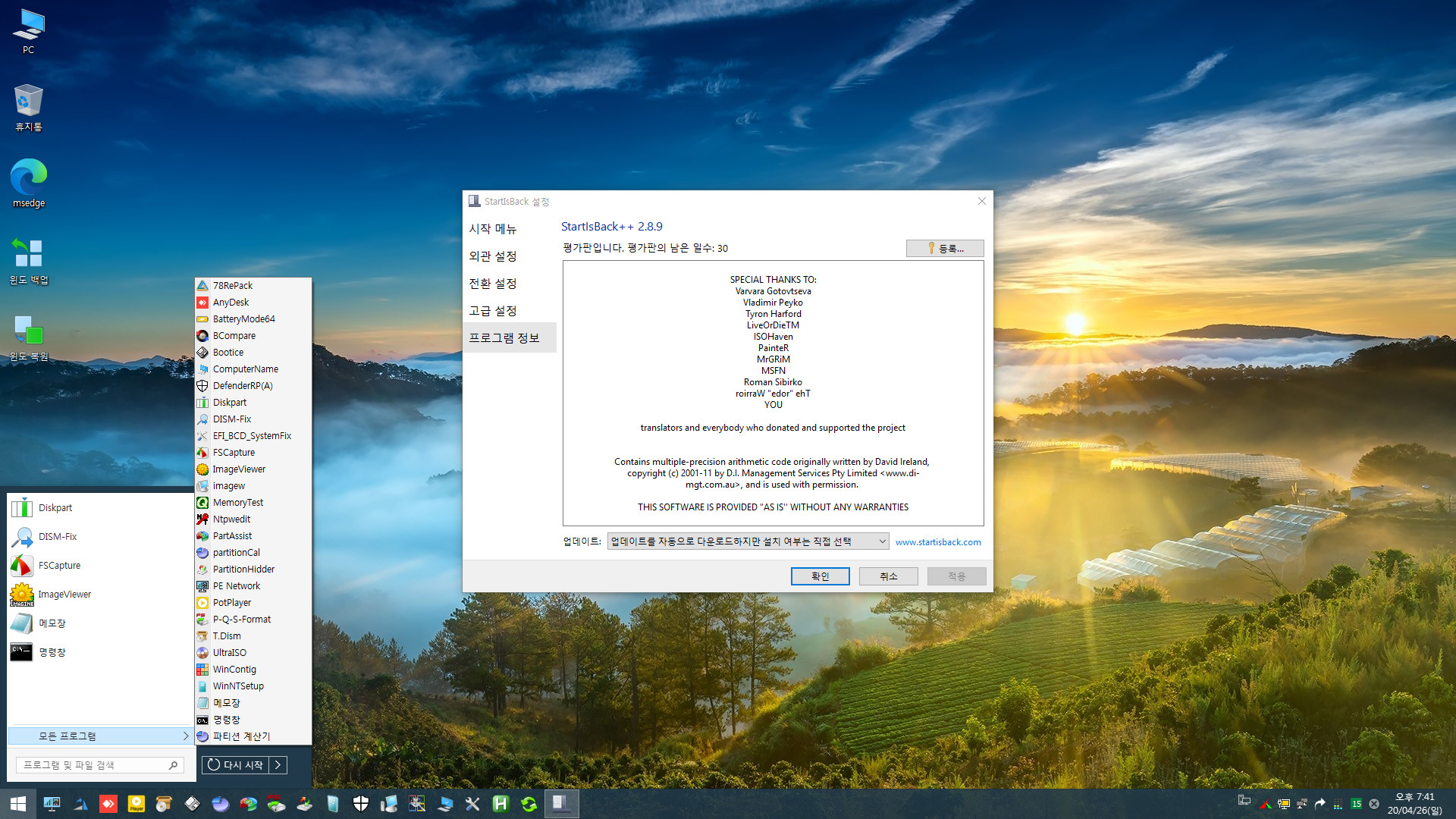Open AnyDesk from programs list
1456x819 pixels.
(x=253, y=303)
